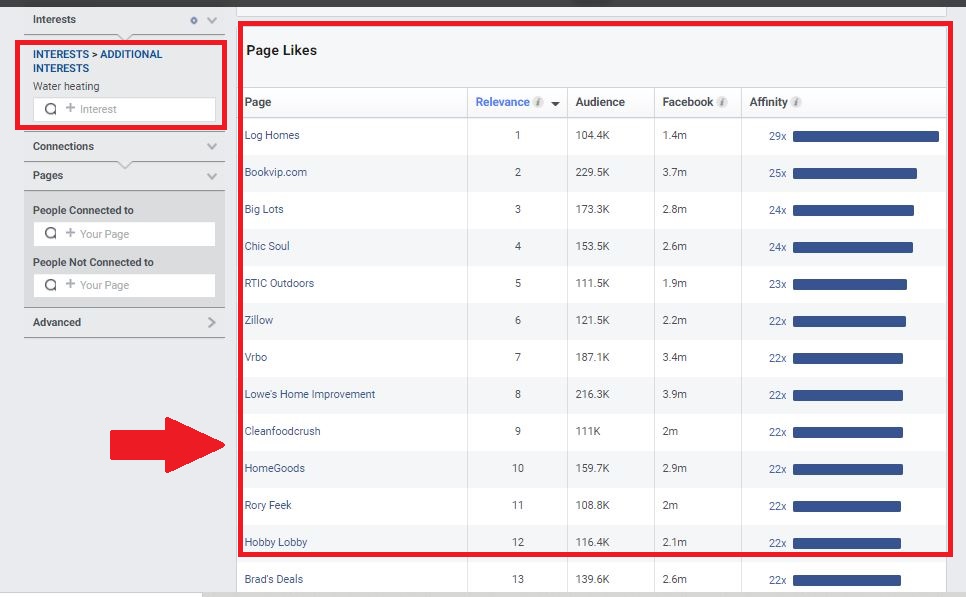Sort by the Audience column header
The image size is (966, 597).
pyautogui.click(x=599, y=102)
